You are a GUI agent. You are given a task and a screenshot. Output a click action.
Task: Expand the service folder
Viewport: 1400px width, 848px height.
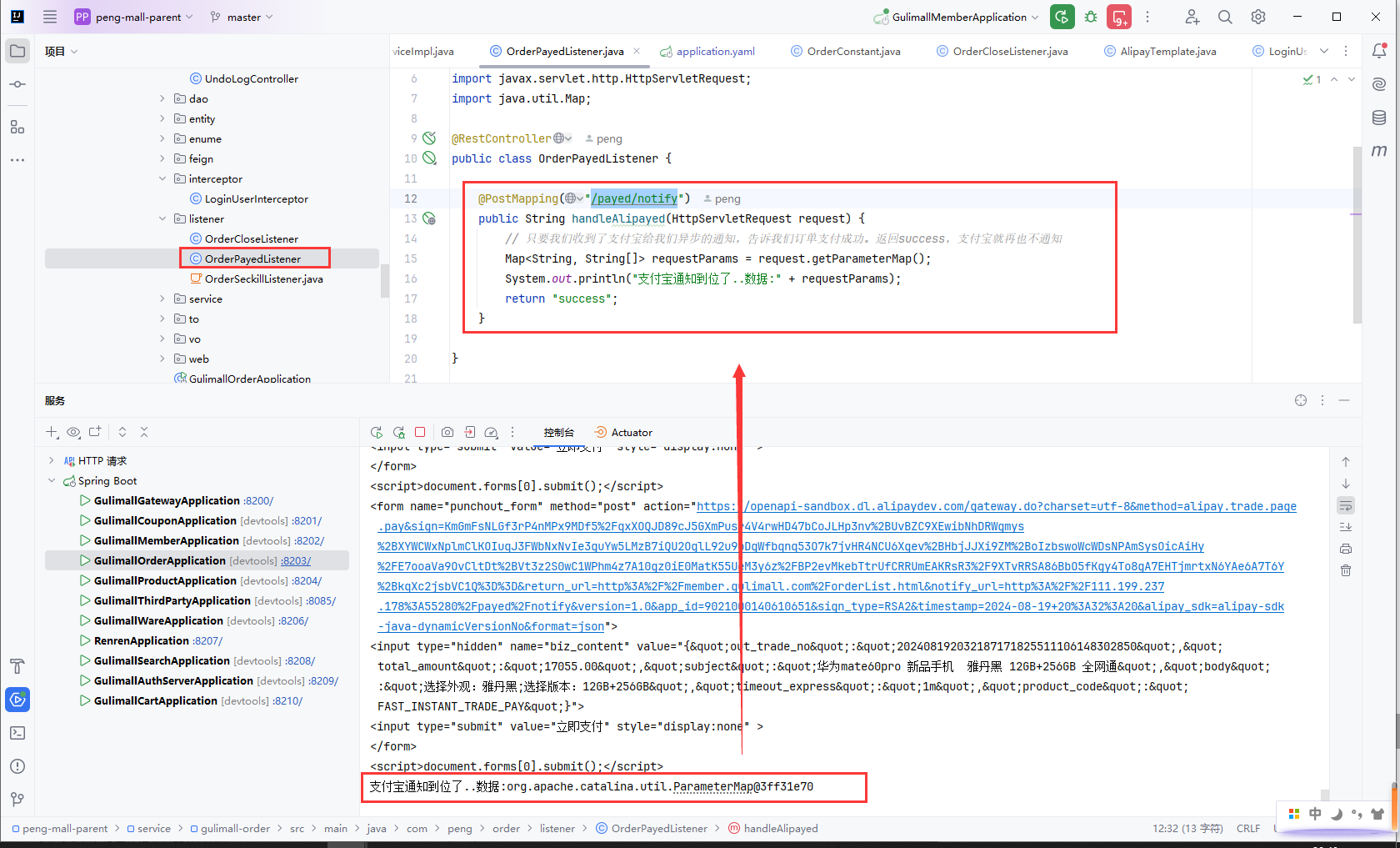tap(162, 299)
